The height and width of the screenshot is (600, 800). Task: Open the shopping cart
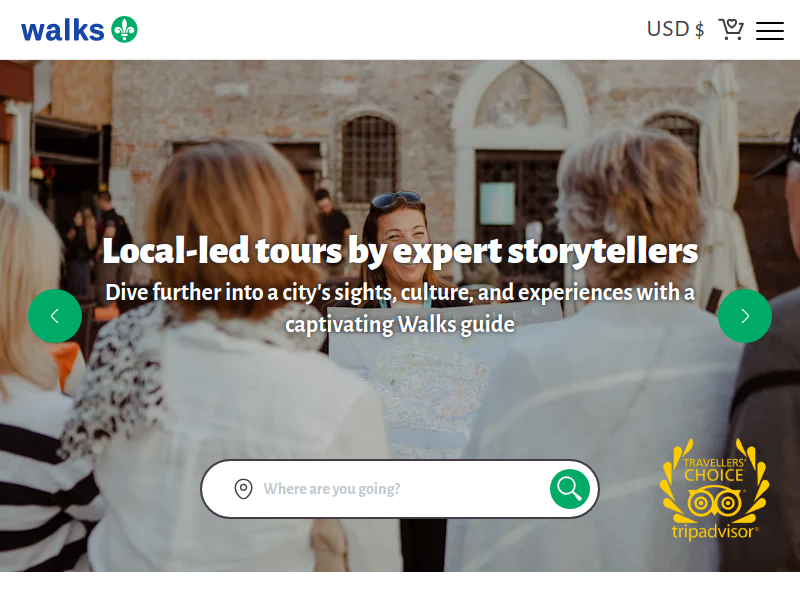(731, 30)
